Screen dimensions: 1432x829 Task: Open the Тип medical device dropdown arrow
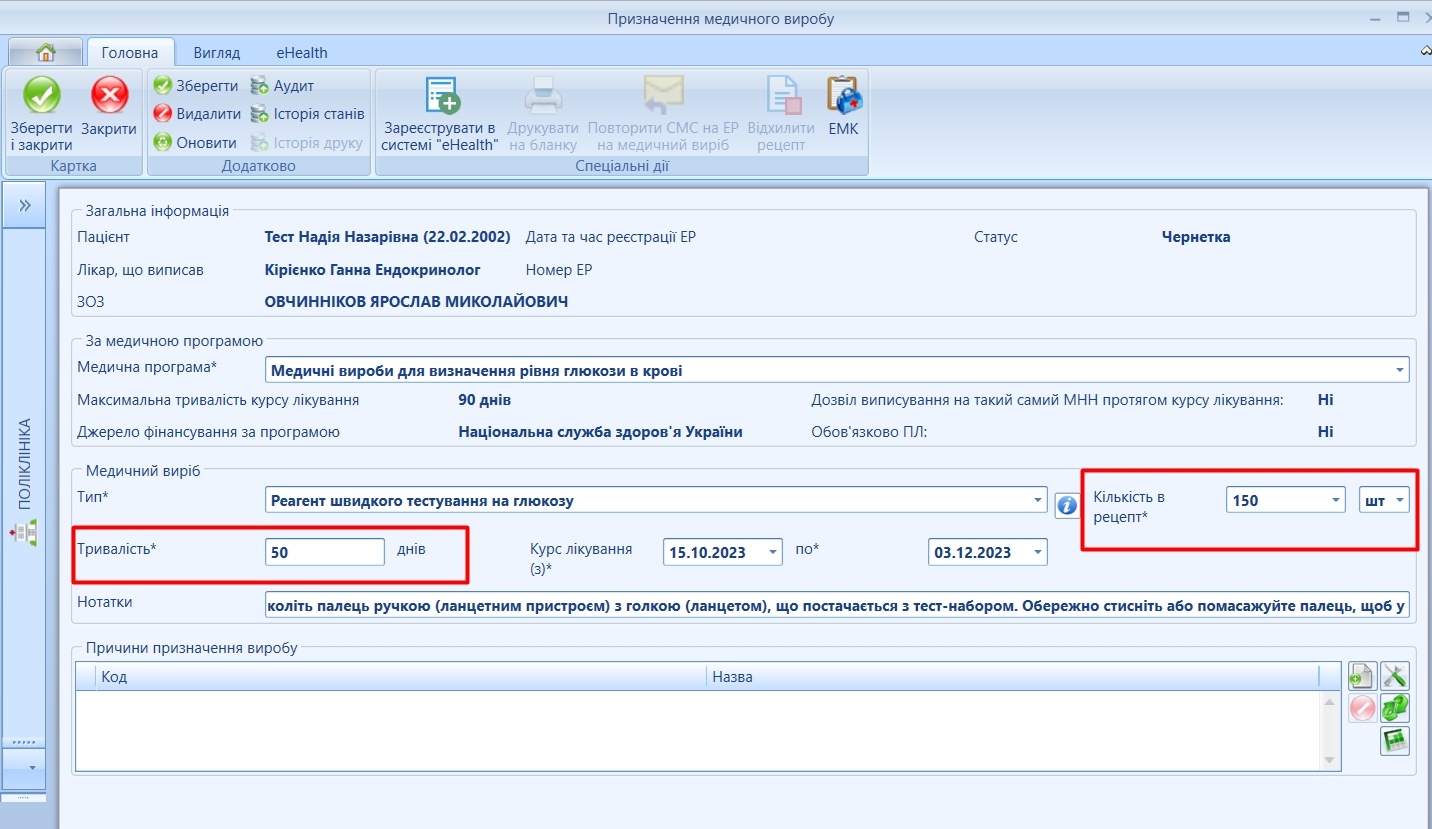coord(1036,500)
